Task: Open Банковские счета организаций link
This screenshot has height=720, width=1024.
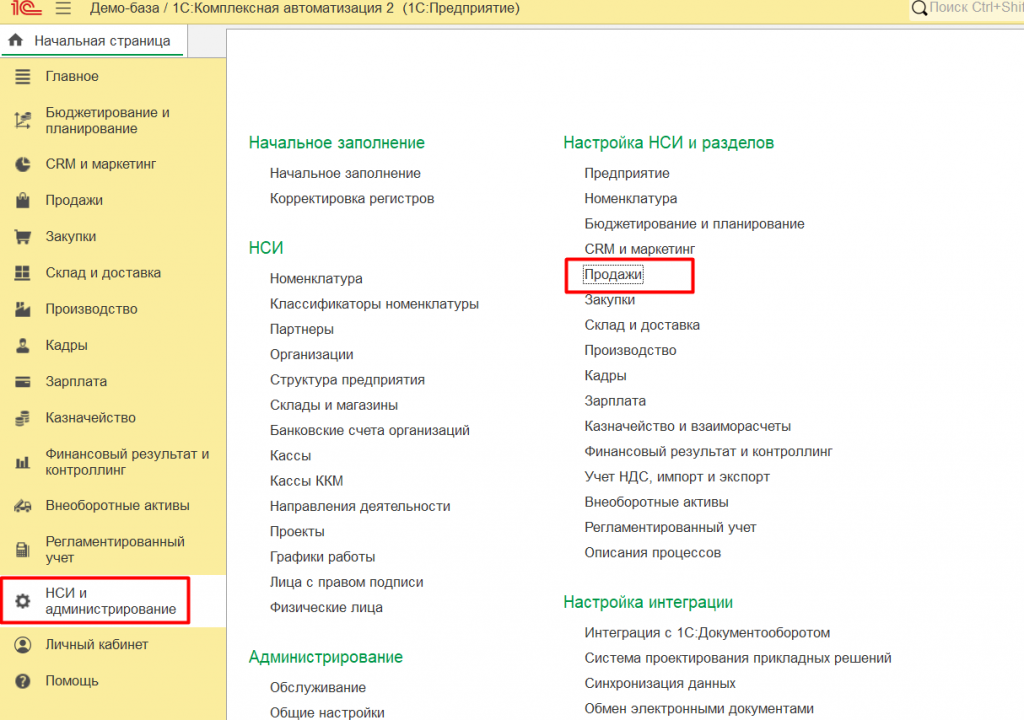Action: (x=370, y=431)
